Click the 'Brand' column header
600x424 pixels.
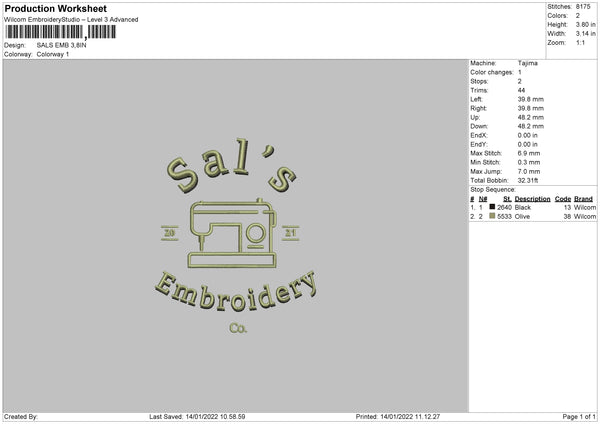coord(583,199)
